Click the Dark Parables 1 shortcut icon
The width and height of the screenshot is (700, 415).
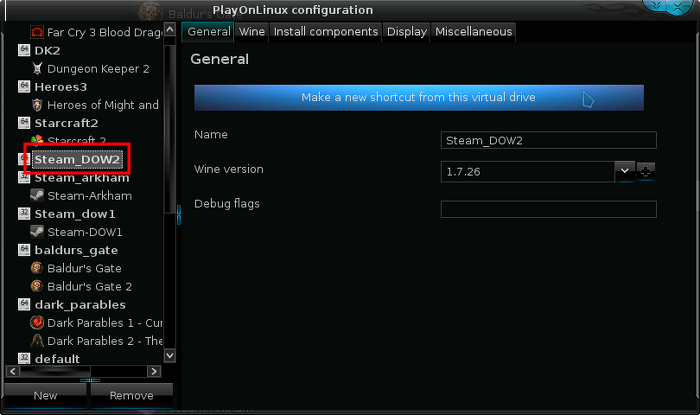pos(37,322)
